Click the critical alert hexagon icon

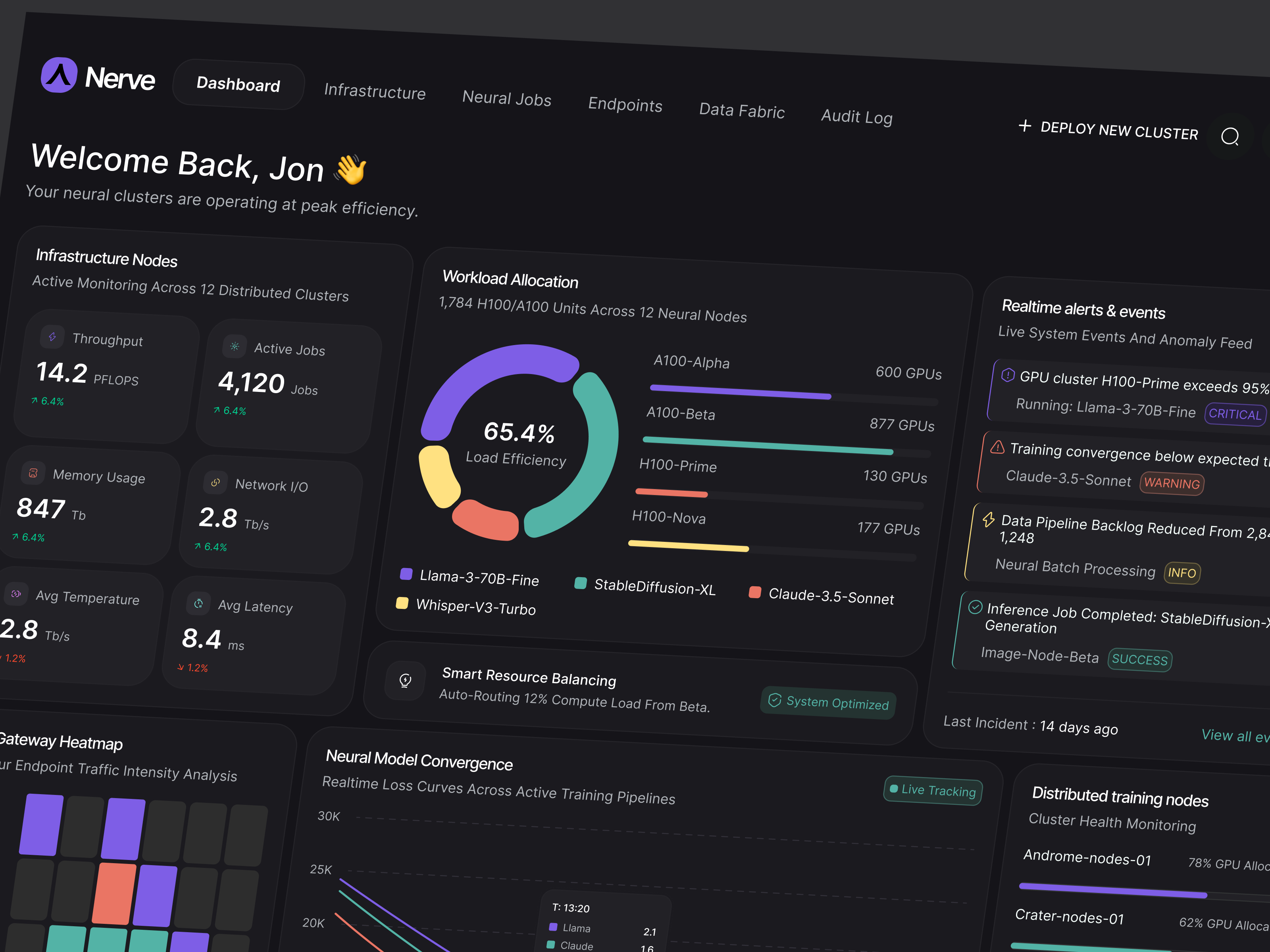[x=1008, y=375]
